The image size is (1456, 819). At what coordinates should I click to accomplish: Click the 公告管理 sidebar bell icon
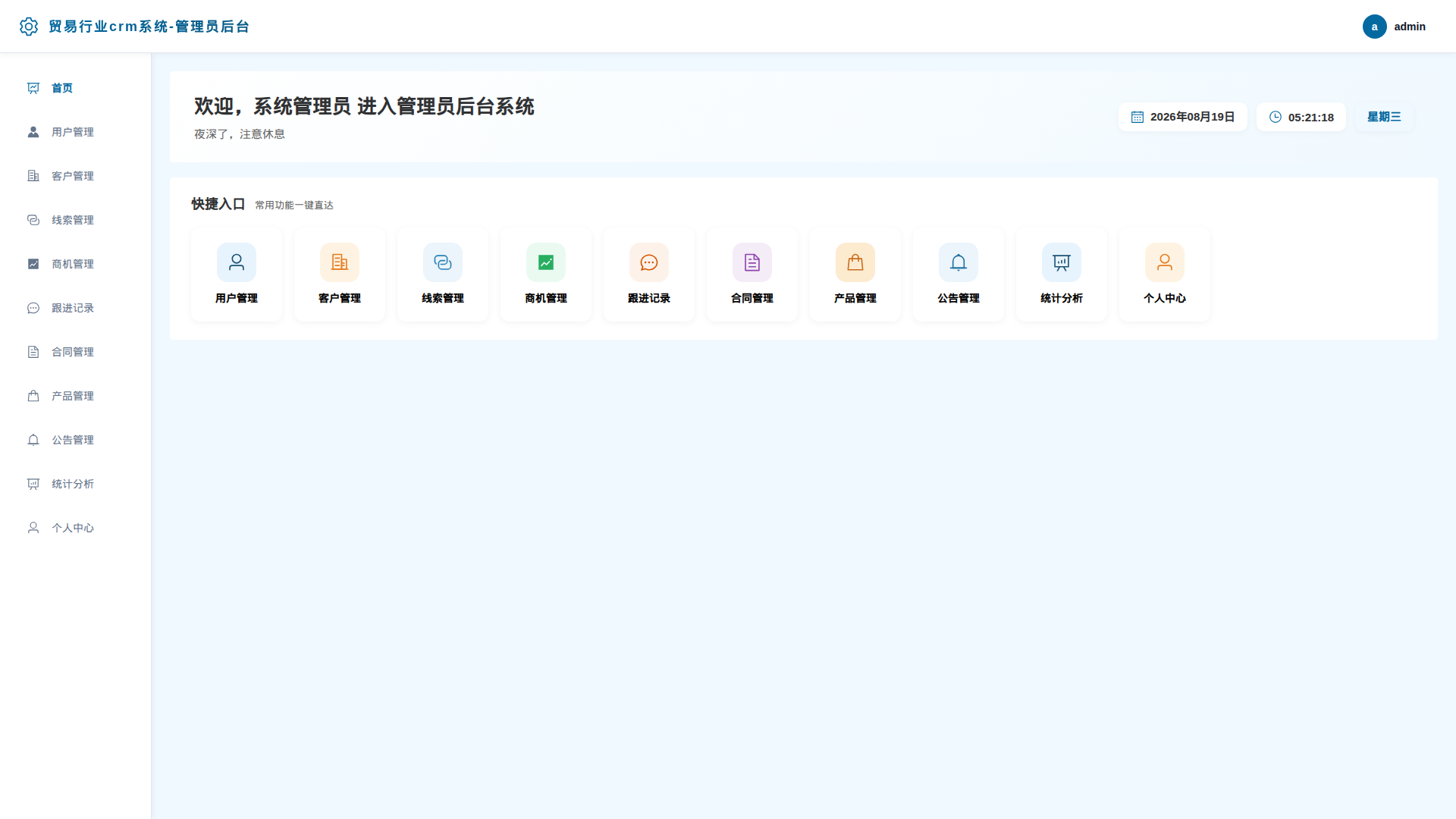pos(33,440)
